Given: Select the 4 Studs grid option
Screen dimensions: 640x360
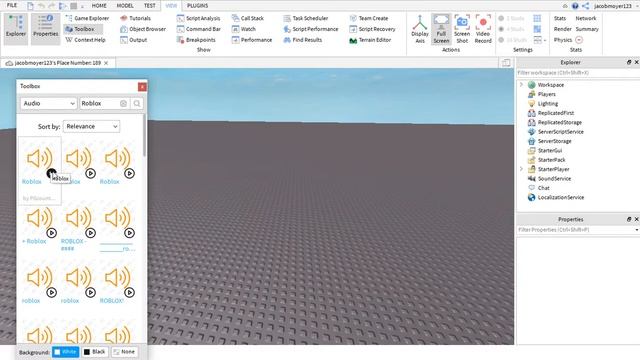Looking at the screenshot, I should [x=512, y=29].
